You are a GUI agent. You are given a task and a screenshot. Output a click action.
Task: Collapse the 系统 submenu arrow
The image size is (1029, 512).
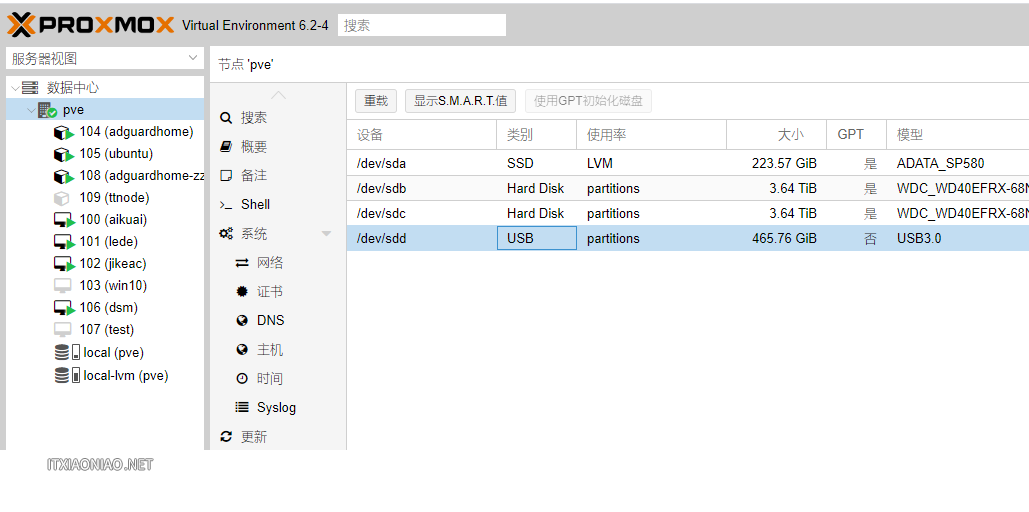click(x=326, y=234)
